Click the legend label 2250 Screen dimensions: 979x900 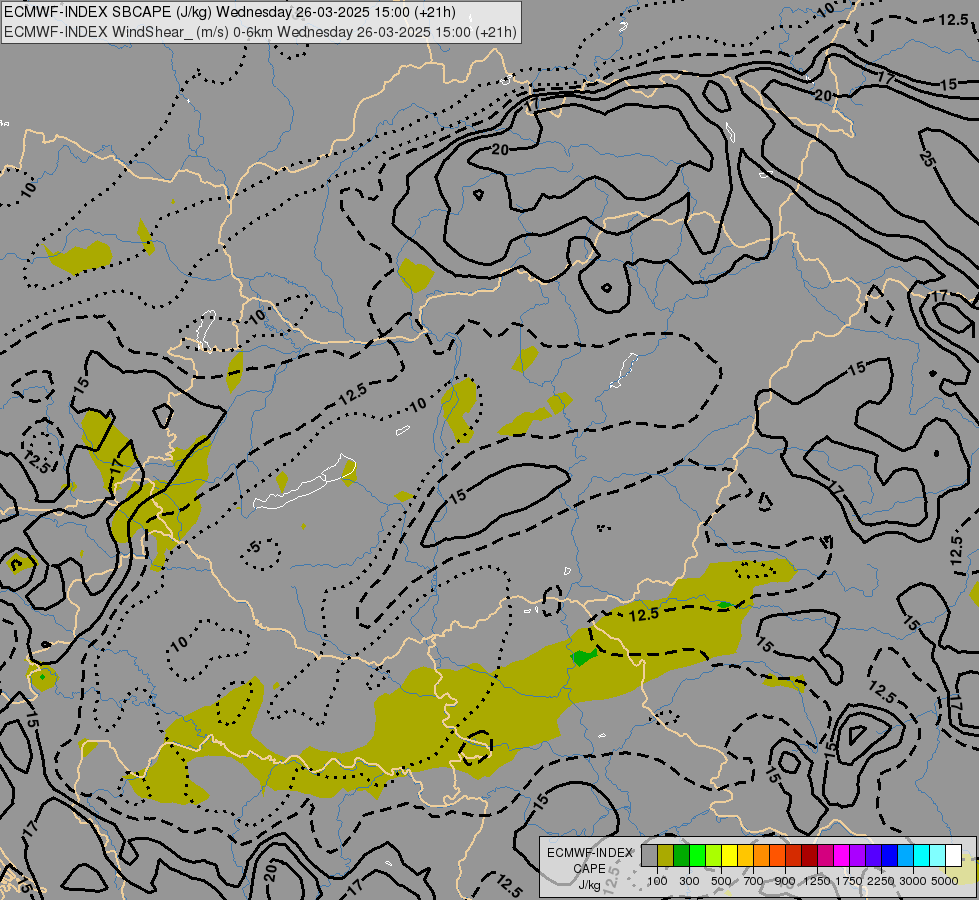[x=881, y=881]
